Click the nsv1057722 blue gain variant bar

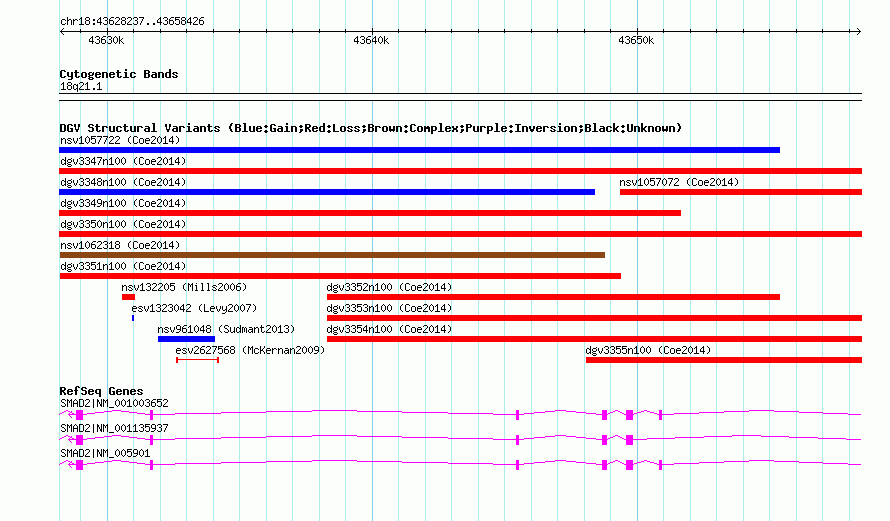coord(419,150)
